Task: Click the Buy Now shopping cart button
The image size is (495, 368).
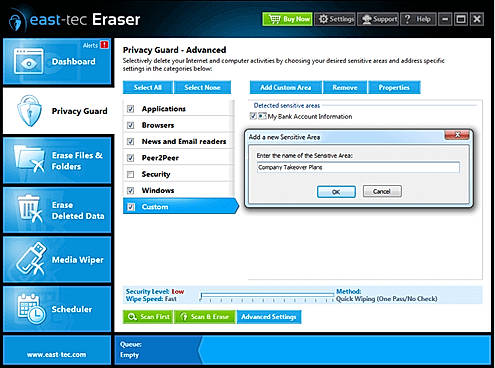Action: pos(287,19)
